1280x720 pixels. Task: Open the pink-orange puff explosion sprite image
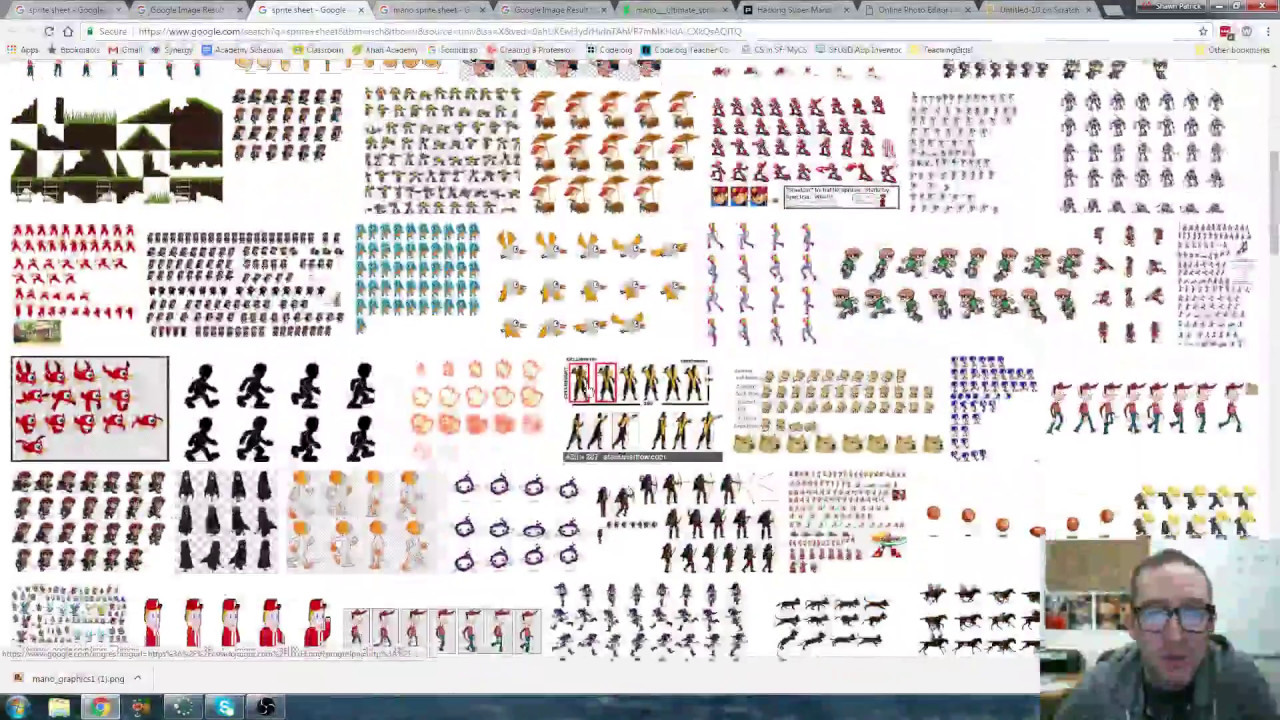tap(476, 408)
